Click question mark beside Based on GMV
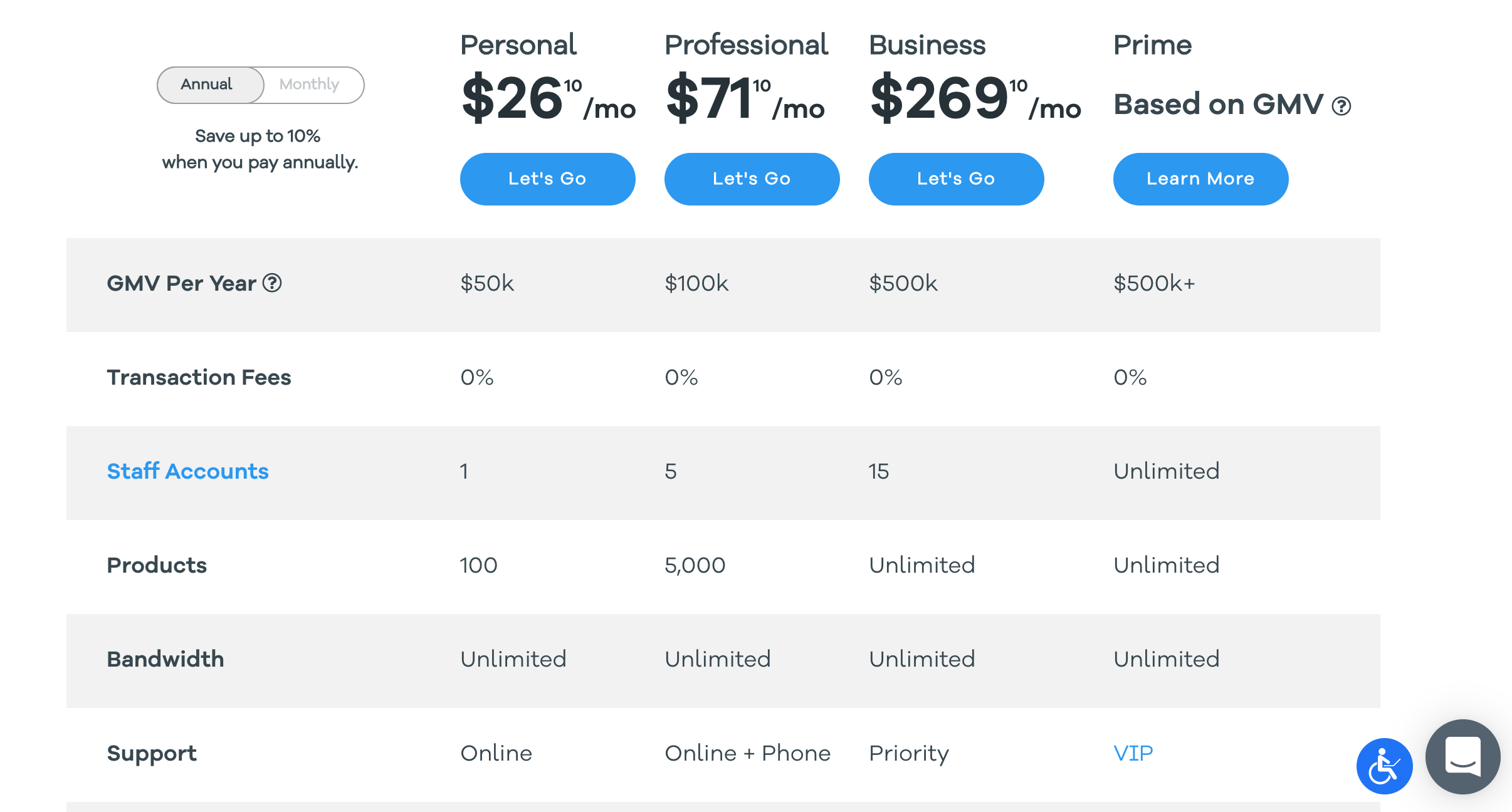The height and width of the screenshot is (812, 1512). click(x=1341, y=106)
